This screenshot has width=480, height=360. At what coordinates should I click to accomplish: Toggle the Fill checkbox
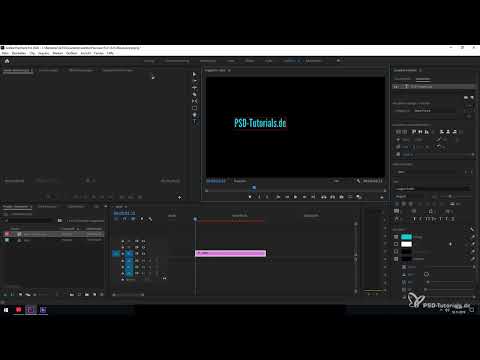(x=396, y=237)
